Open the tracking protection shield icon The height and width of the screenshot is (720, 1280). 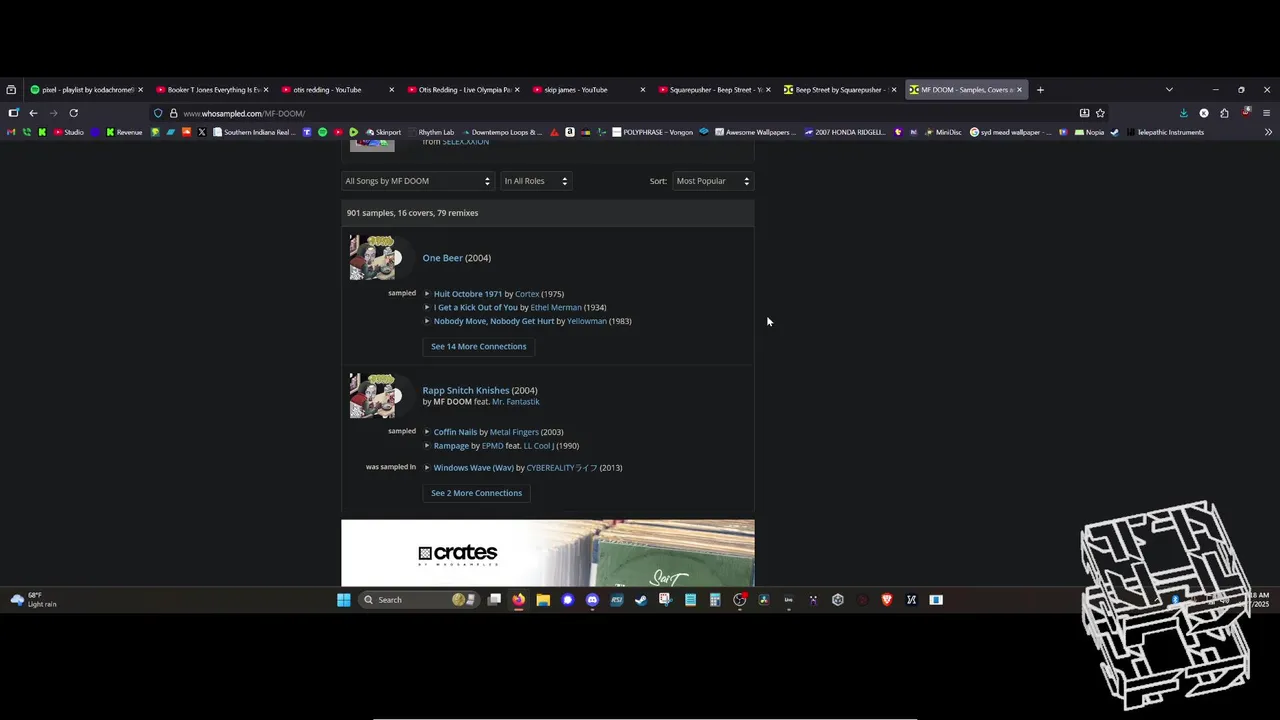click(x=158, y=113)
